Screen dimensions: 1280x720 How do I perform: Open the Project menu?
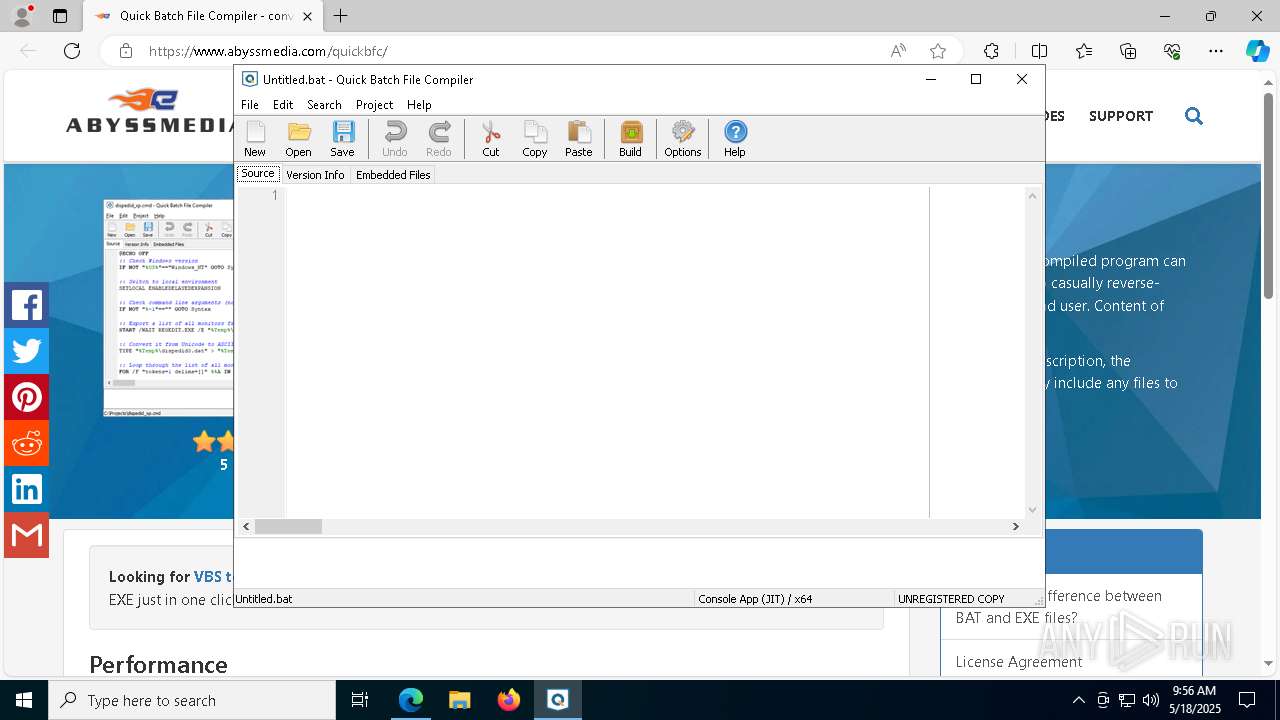(x=374, y=104)
